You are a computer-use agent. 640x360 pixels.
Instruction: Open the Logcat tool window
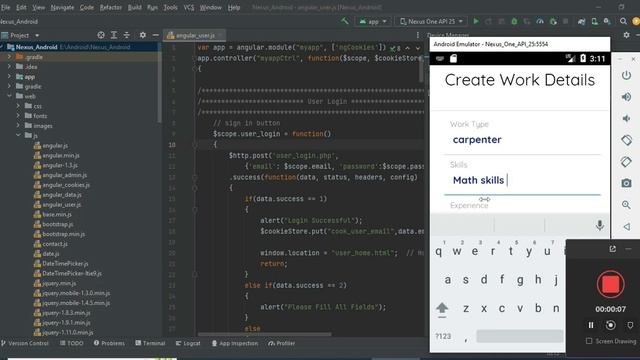point(188,343)
